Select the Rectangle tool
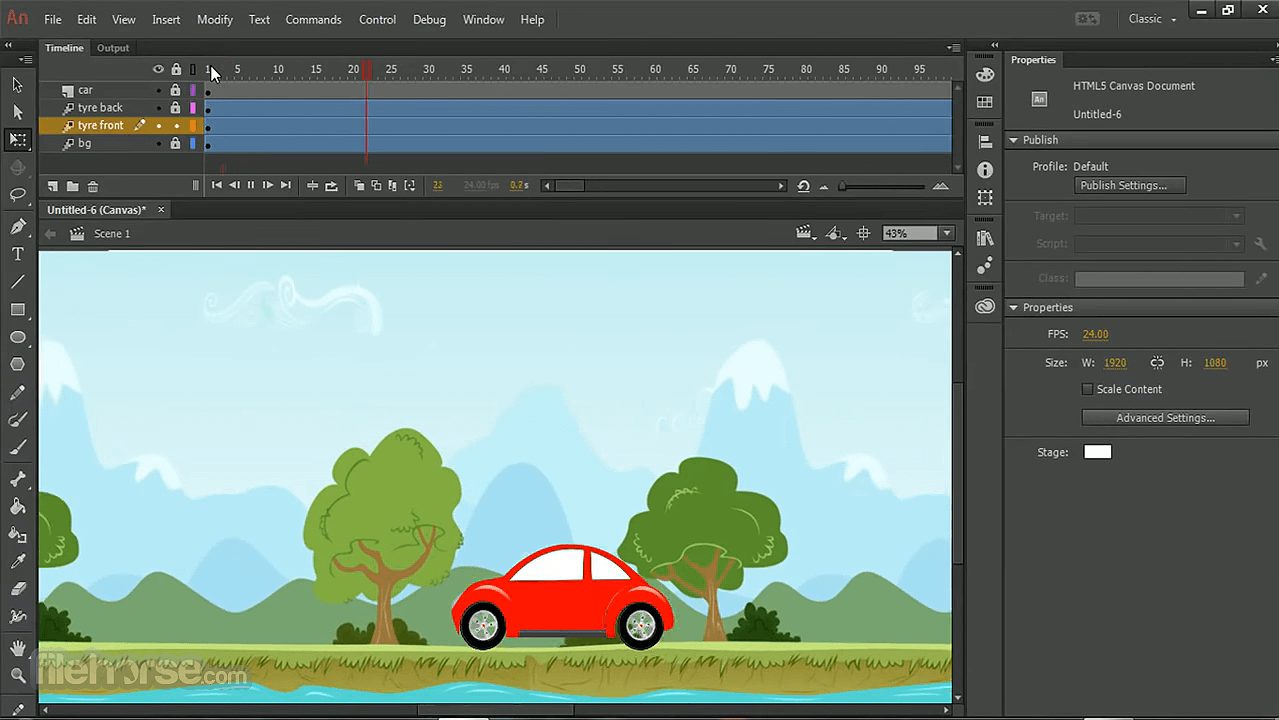Viewport: 1279px width, 720px height. click(x=16, y=309)
